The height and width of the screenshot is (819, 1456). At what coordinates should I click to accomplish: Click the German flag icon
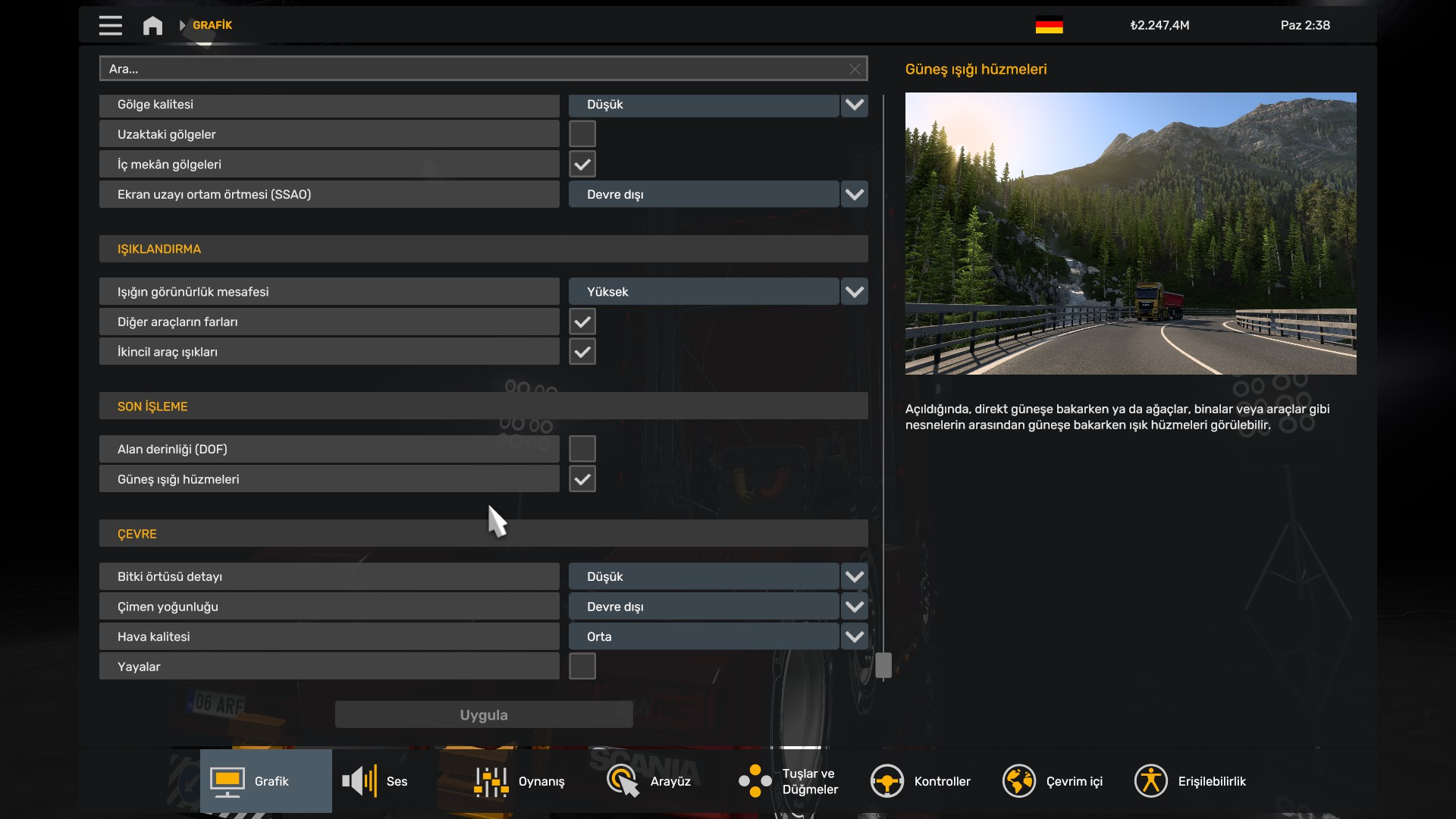click(1049, 25)
